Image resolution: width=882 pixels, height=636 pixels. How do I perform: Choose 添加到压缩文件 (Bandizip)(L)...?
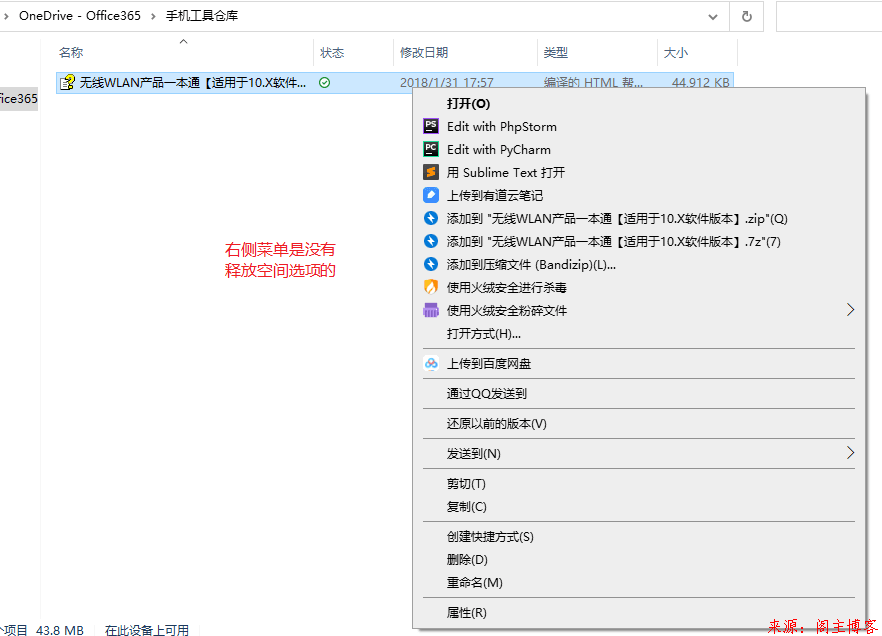(x=531, y=265)
